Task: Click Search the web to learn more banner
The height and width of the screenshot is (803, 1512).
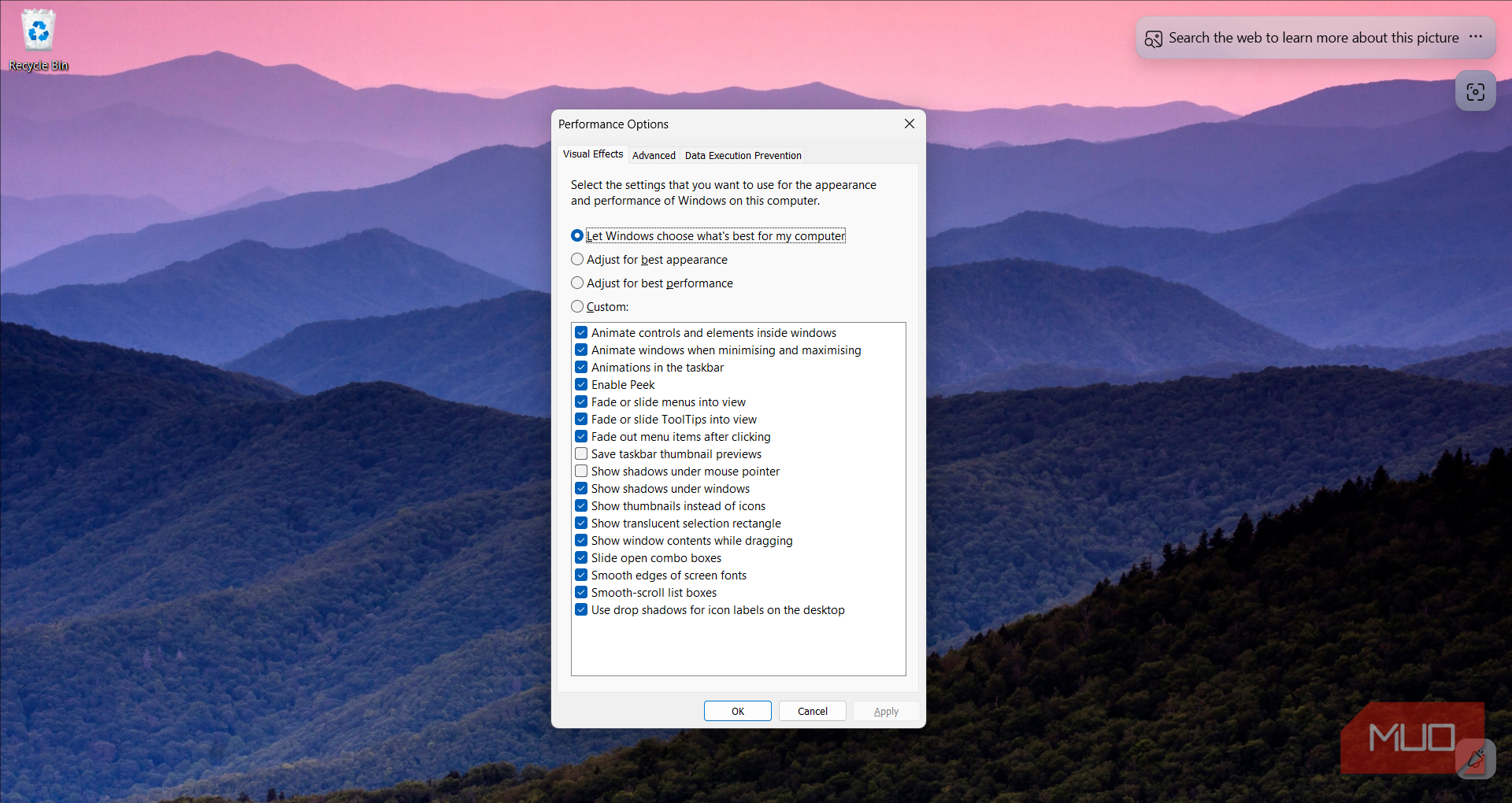Action: [x=1314, y=38]
